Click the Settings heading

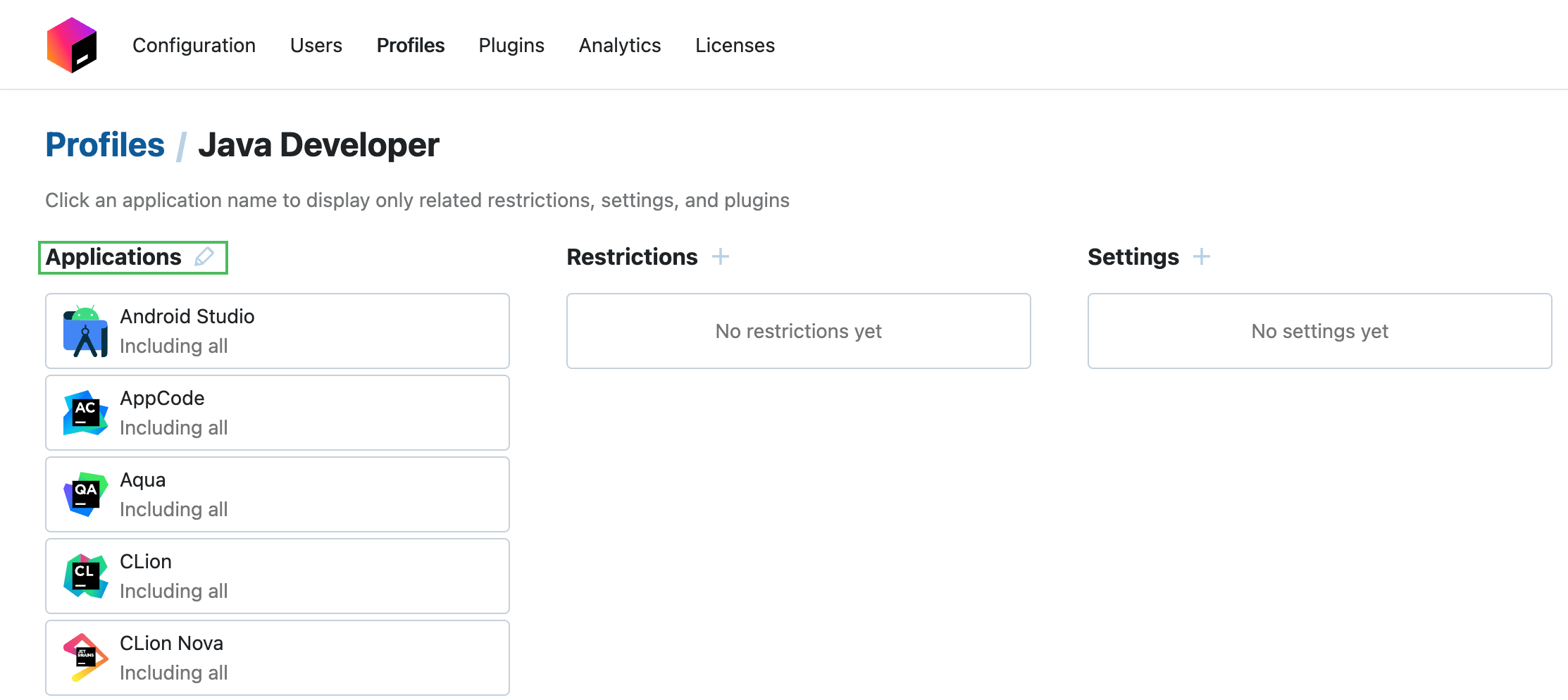click(1133, 257)
